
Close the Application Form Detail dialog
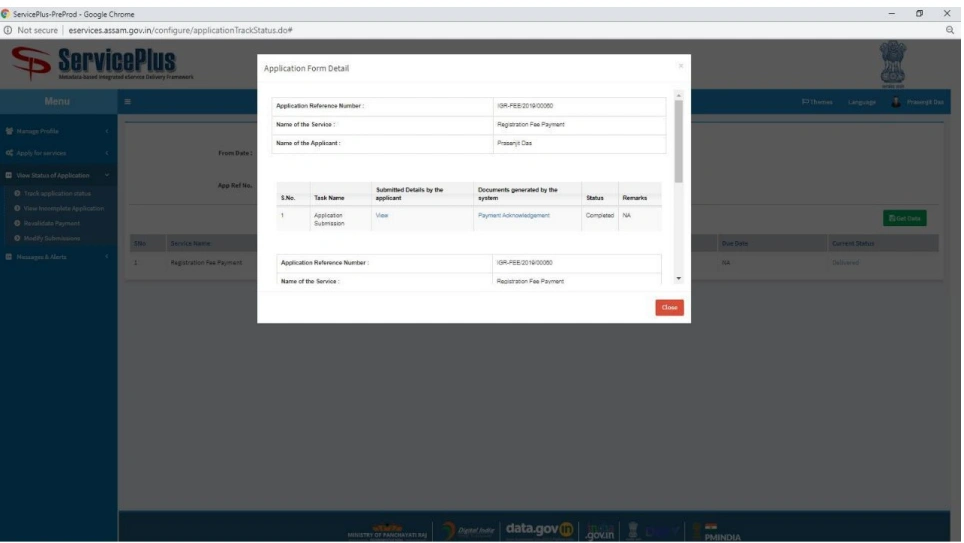pos(669,307)
